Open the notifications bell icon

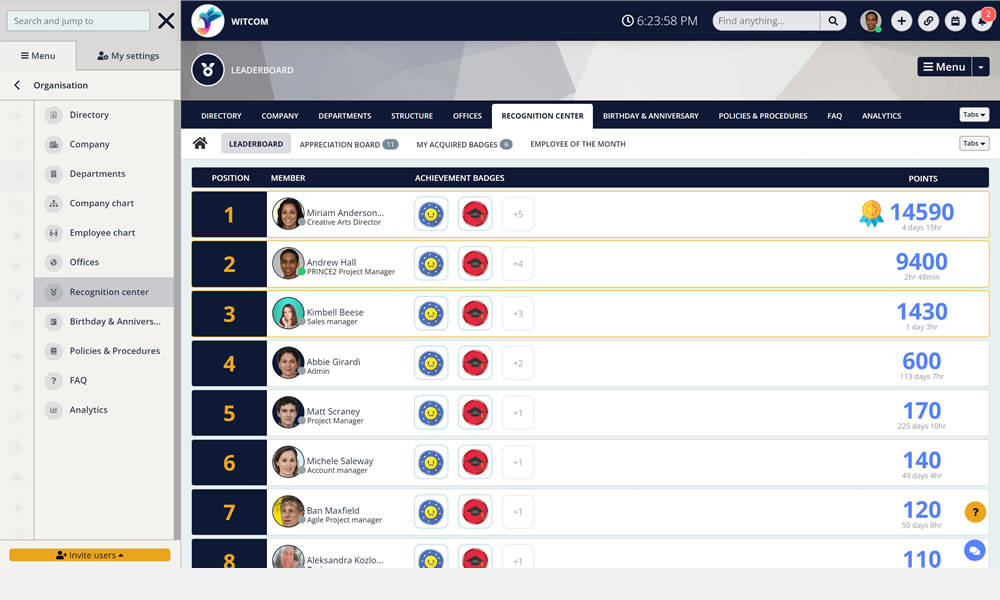tap(982, 21)
